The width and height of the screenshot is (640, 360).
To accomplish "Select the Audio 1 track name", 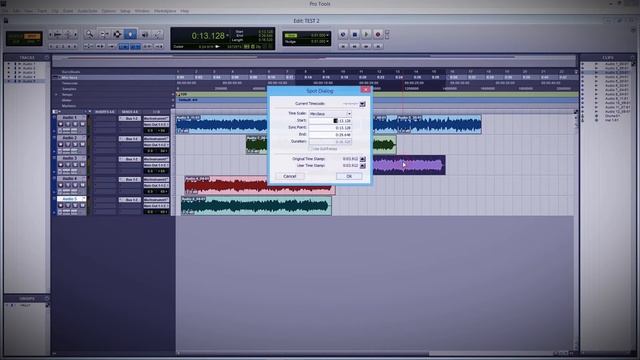I will 71,118.
